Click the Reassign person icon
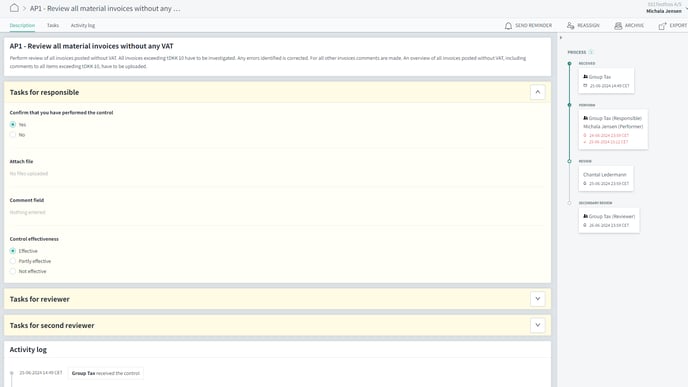Viewport: 688px width, 387px height. (x=570, y=26)
